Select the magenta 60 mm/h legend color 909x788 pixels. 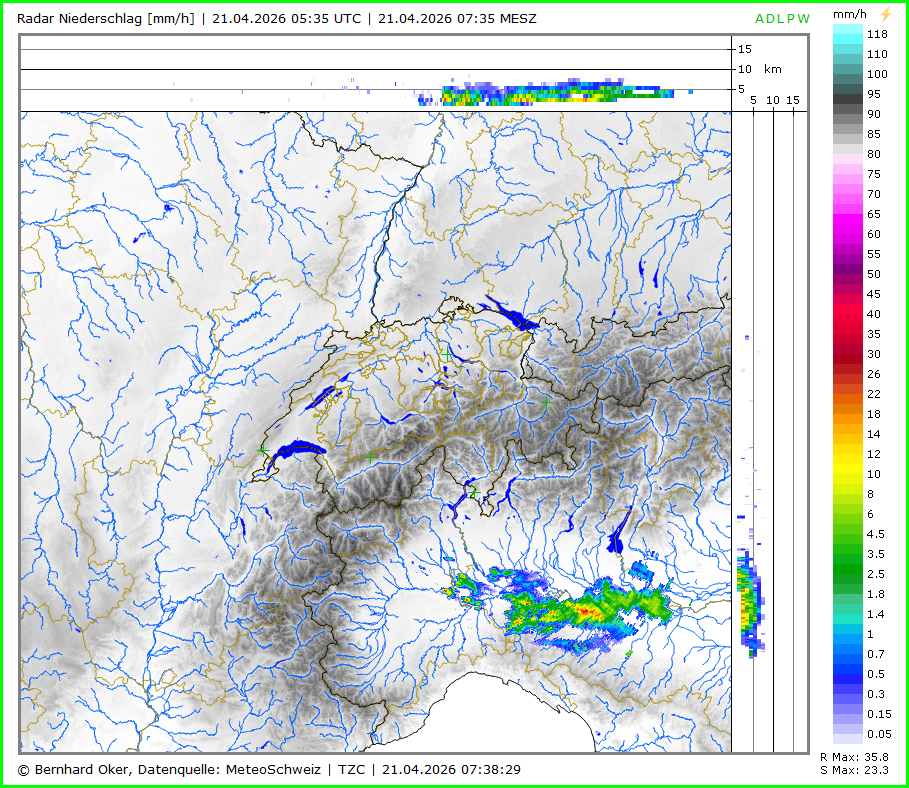(848, 234)
